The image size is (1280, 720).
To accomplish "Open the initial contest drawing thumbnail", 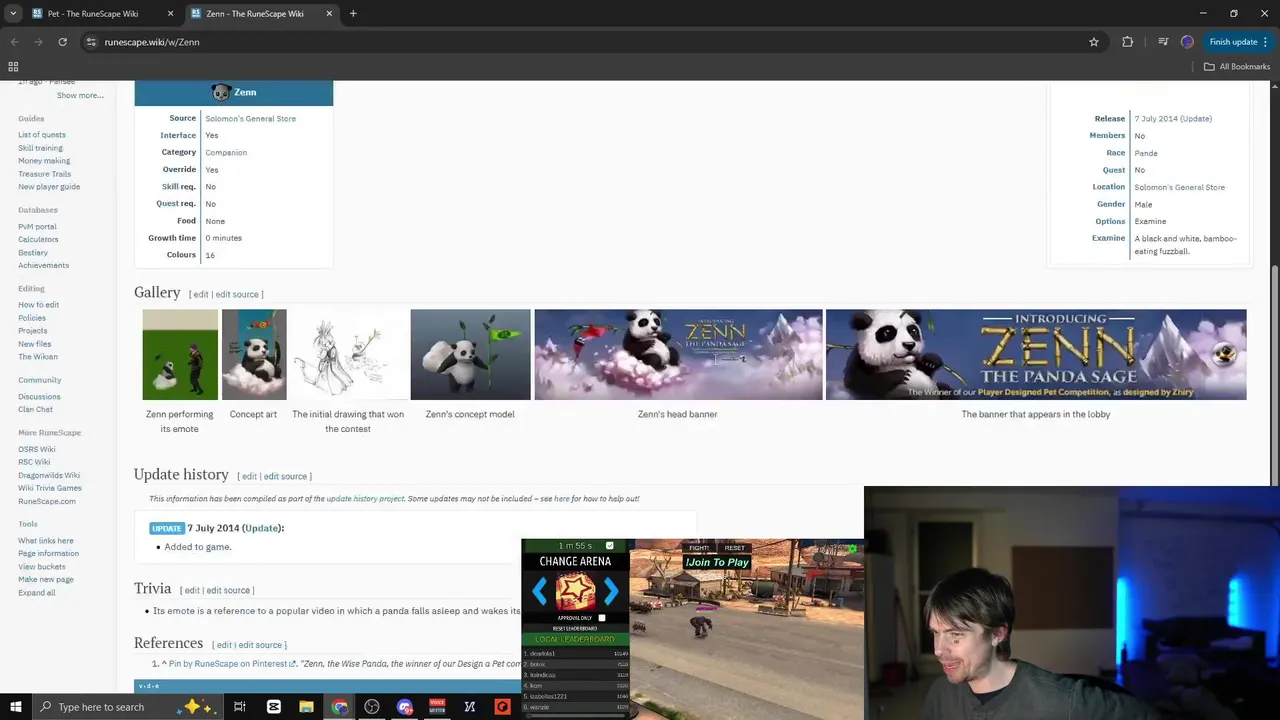I will pyautogui.click(x=348, y=354).
